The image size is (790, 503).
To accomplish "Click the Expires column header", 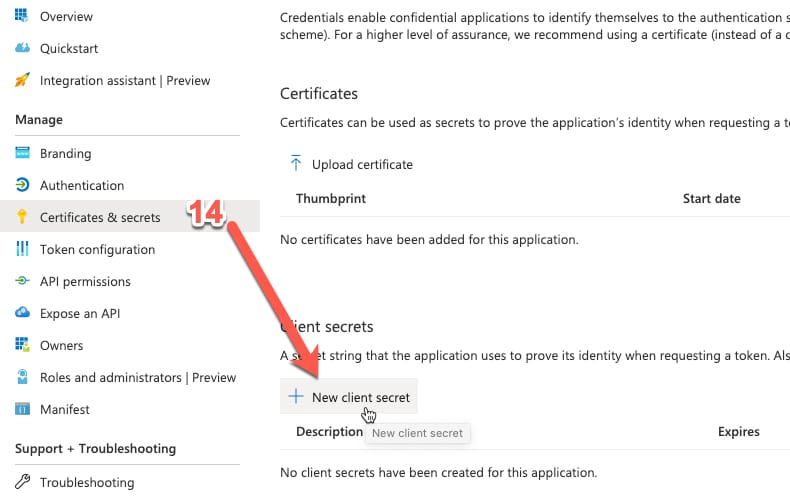I will tap(738, 432).
